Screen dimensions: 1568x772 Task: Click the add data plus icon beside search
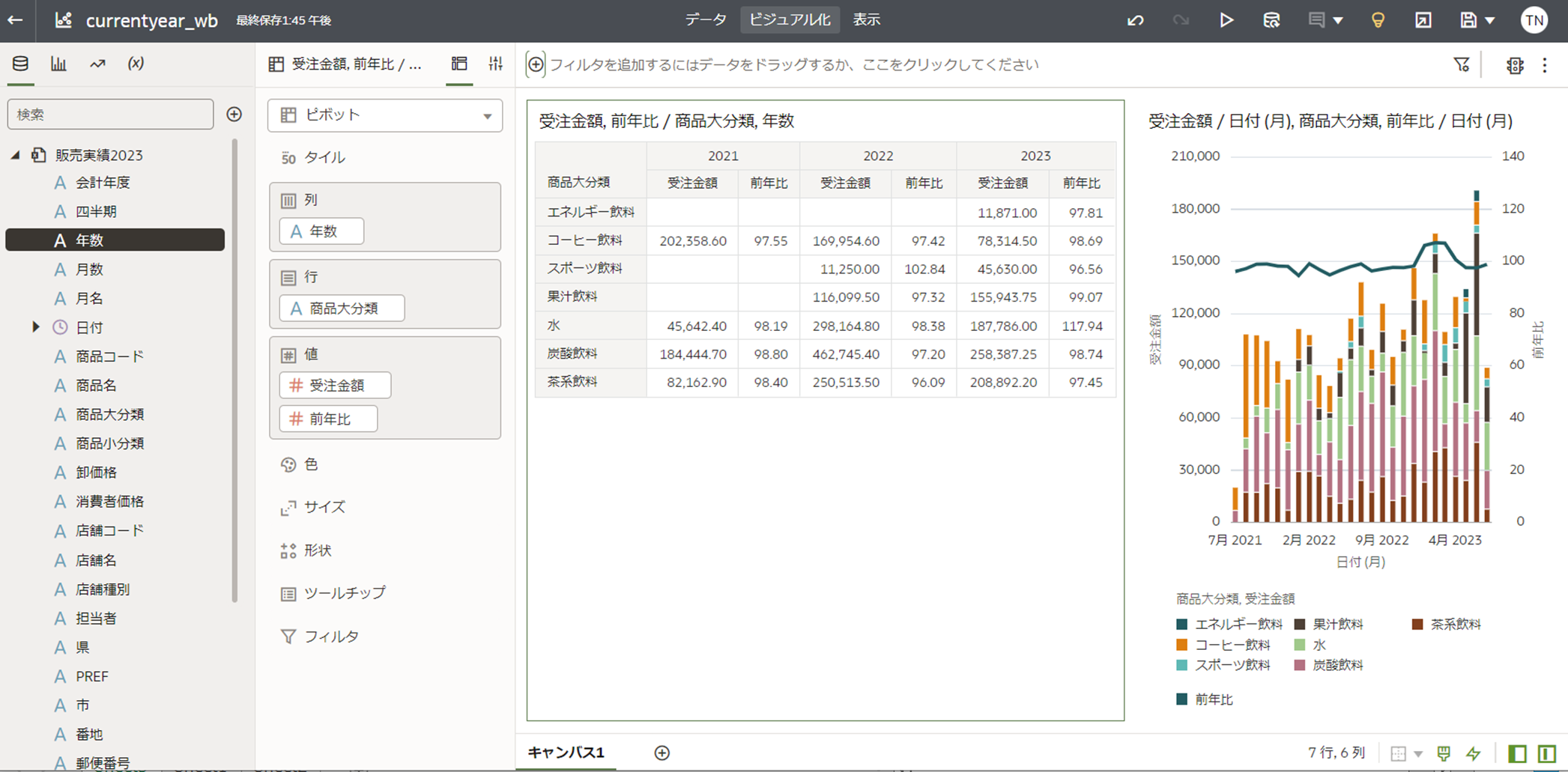pos(234,115)
